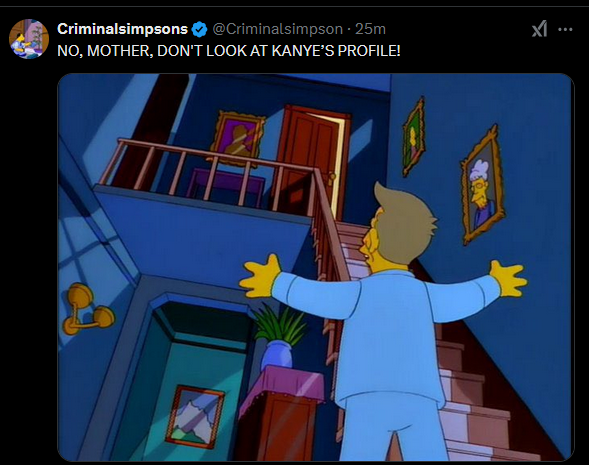Open the @Criminalsimpson handle link

278,29
